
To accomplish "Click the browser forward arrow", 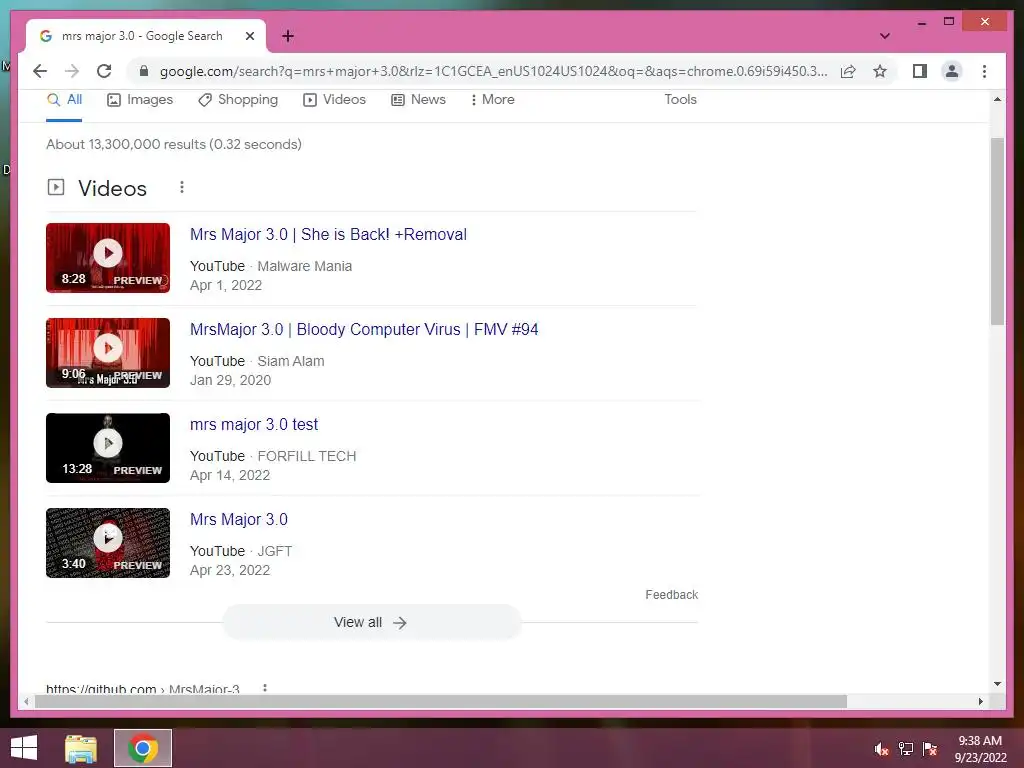I will (72, 71).
